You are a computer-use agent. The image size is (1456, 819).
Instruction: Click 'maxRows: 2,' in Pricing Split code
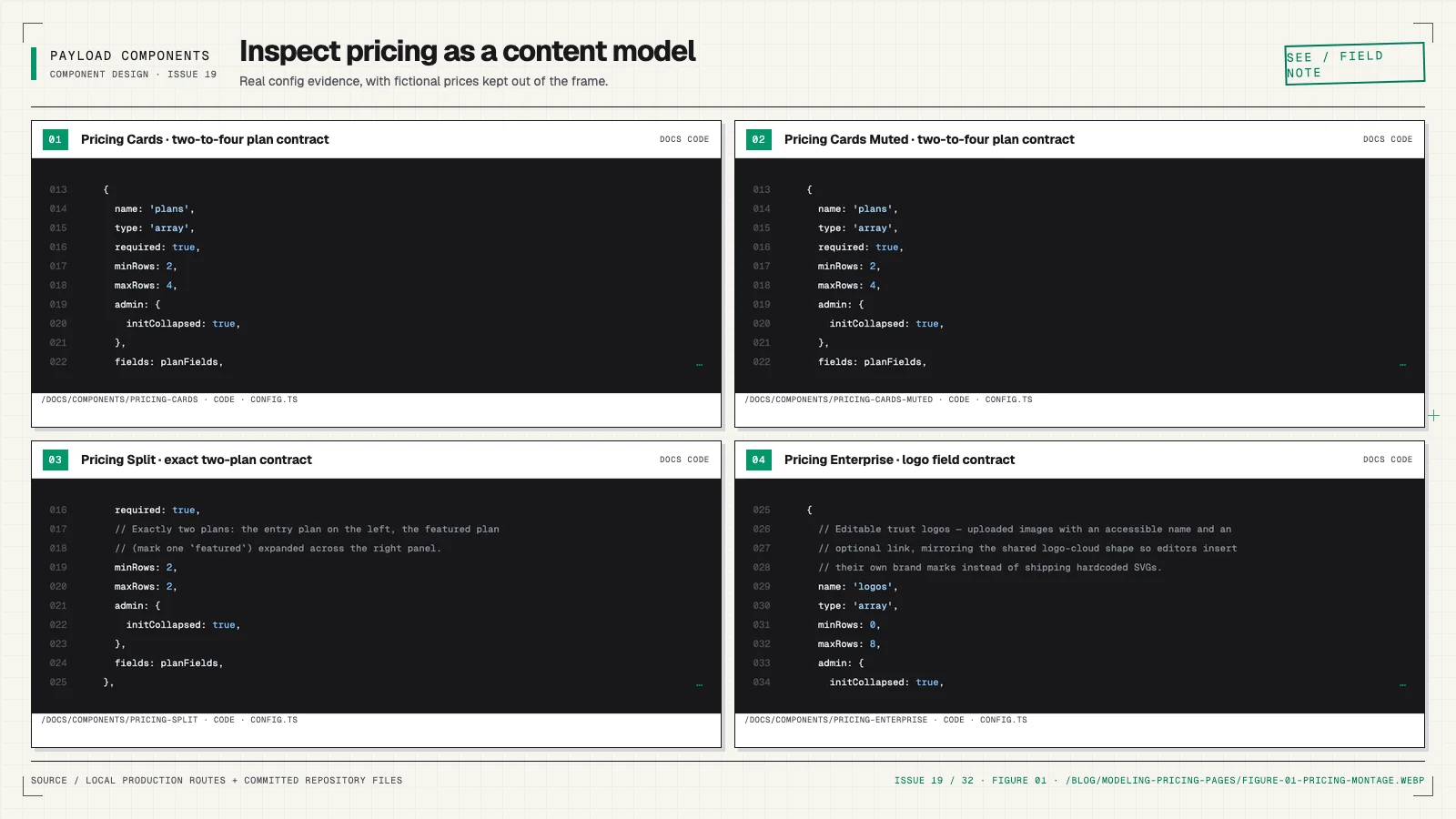point(146,587)
